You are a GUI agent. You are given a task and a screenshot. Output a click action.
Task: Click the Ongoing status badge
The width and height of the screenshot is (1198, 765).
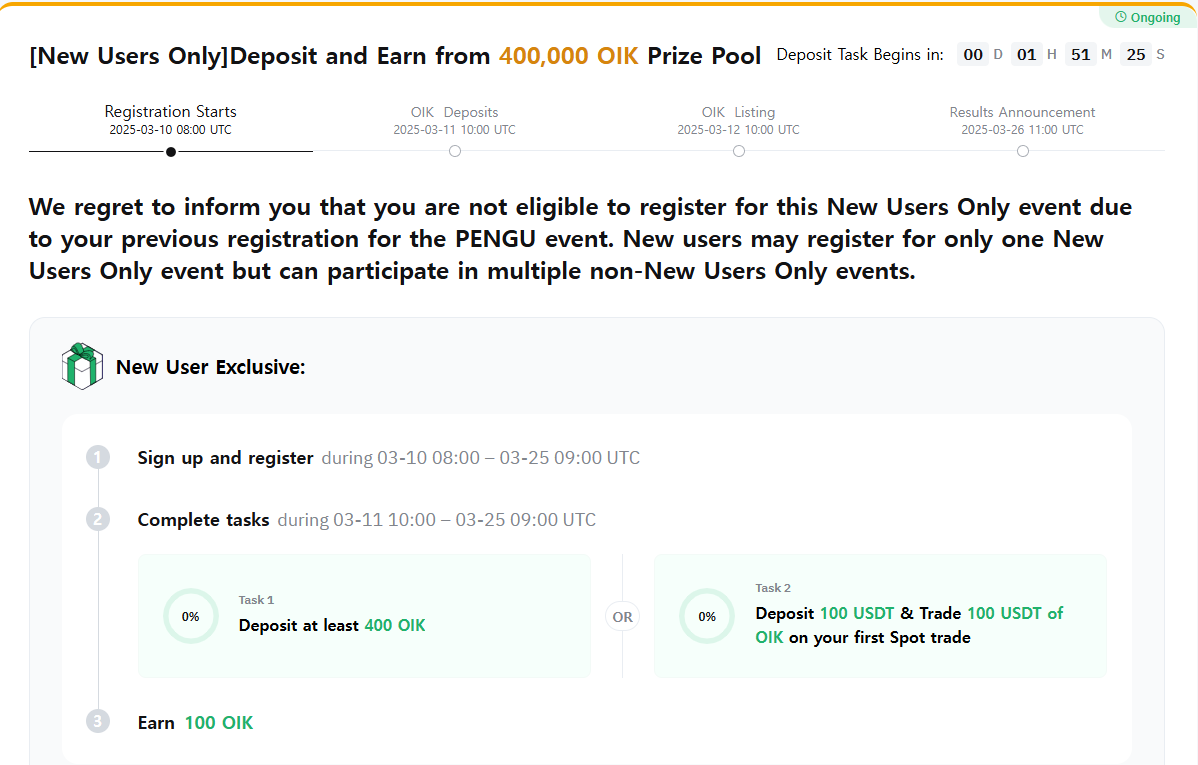tap(1148, 17)
